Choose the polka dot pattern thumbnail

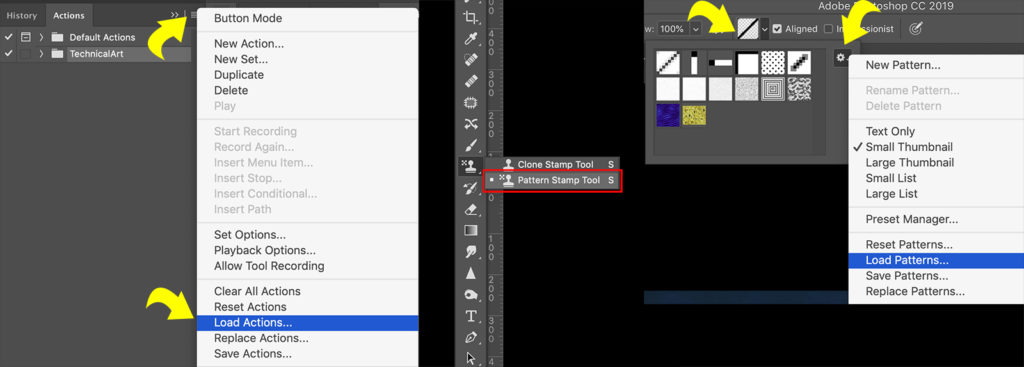pos(773,63)
